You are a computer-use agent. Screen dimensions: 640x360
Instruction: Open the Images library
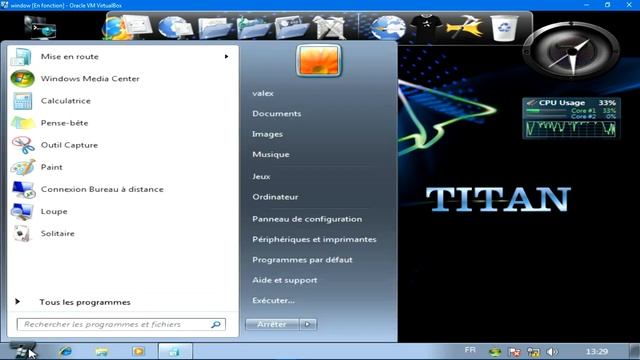(x=267, y=134)
